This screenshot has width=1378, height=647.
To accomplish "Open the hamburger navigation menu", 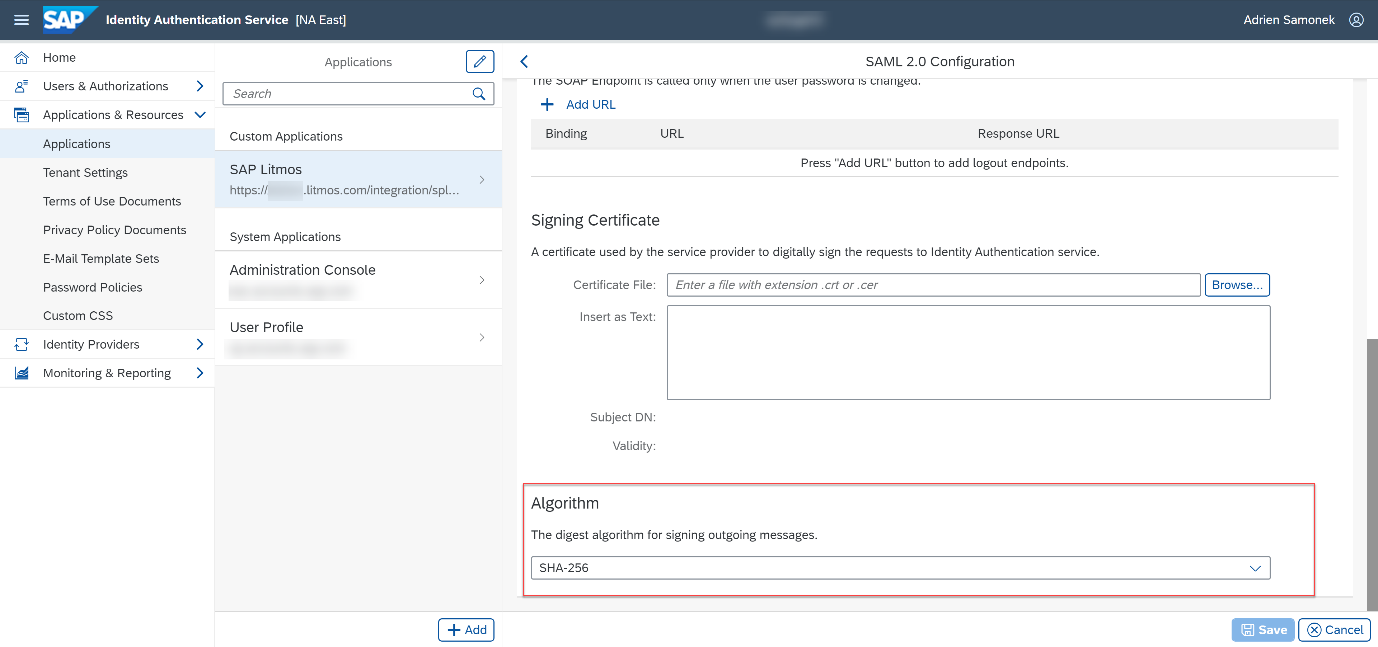I will coord(21,20).
